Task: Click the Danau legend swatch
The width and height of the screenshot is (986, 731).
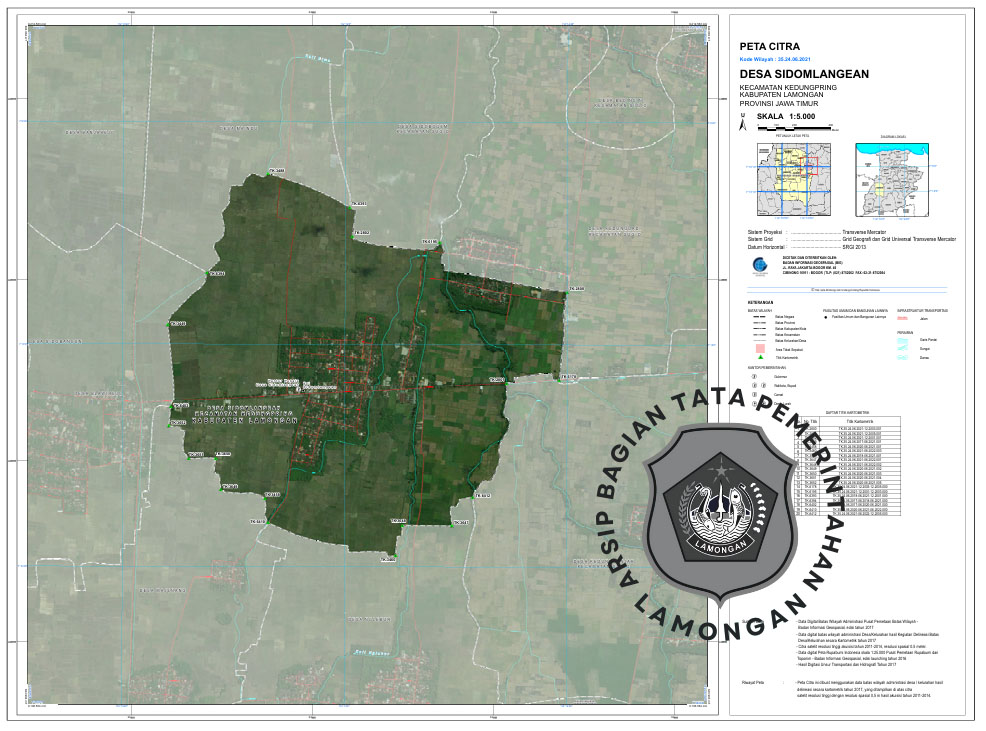Action: pos(902,357)
